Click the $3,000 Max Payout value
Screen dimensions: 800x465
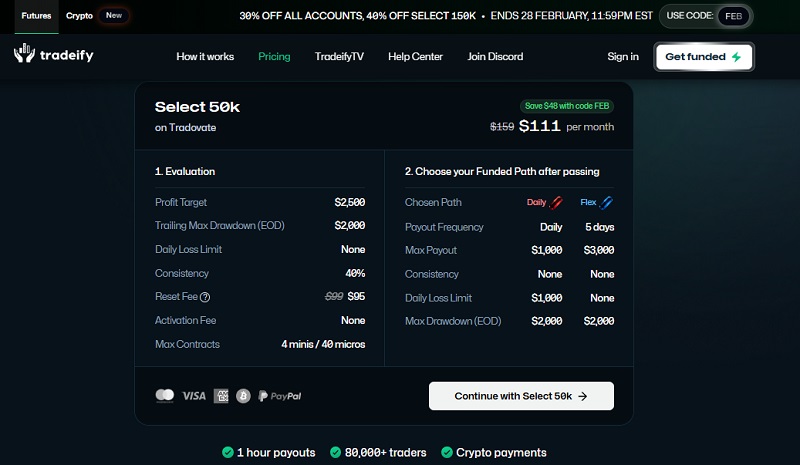[x=598, y=250]
